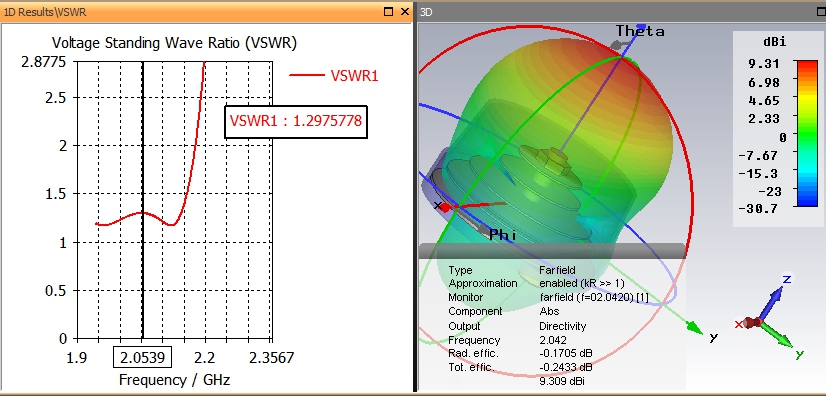Image resolution: width=826 pixels, height=396 pixels.
Task: Click the farfield monitor name text
Action: [594, 298]
